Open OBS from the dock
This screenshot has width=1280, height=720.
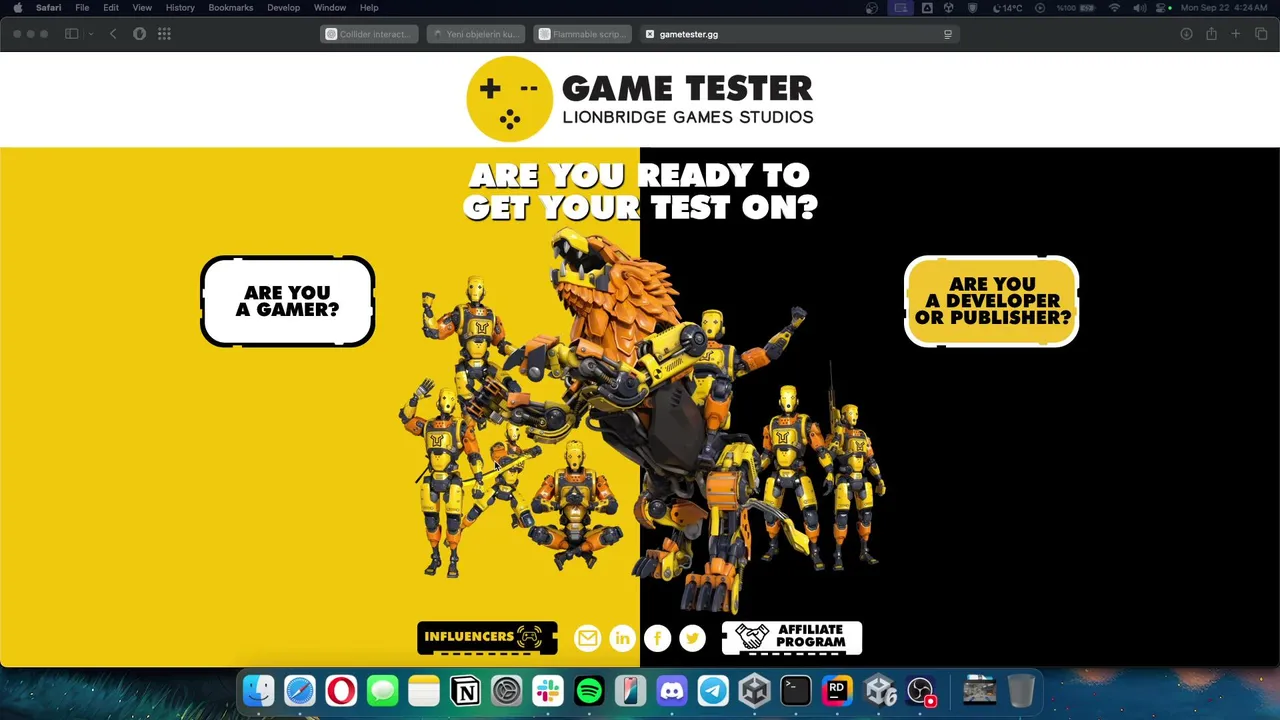[920, 691]
